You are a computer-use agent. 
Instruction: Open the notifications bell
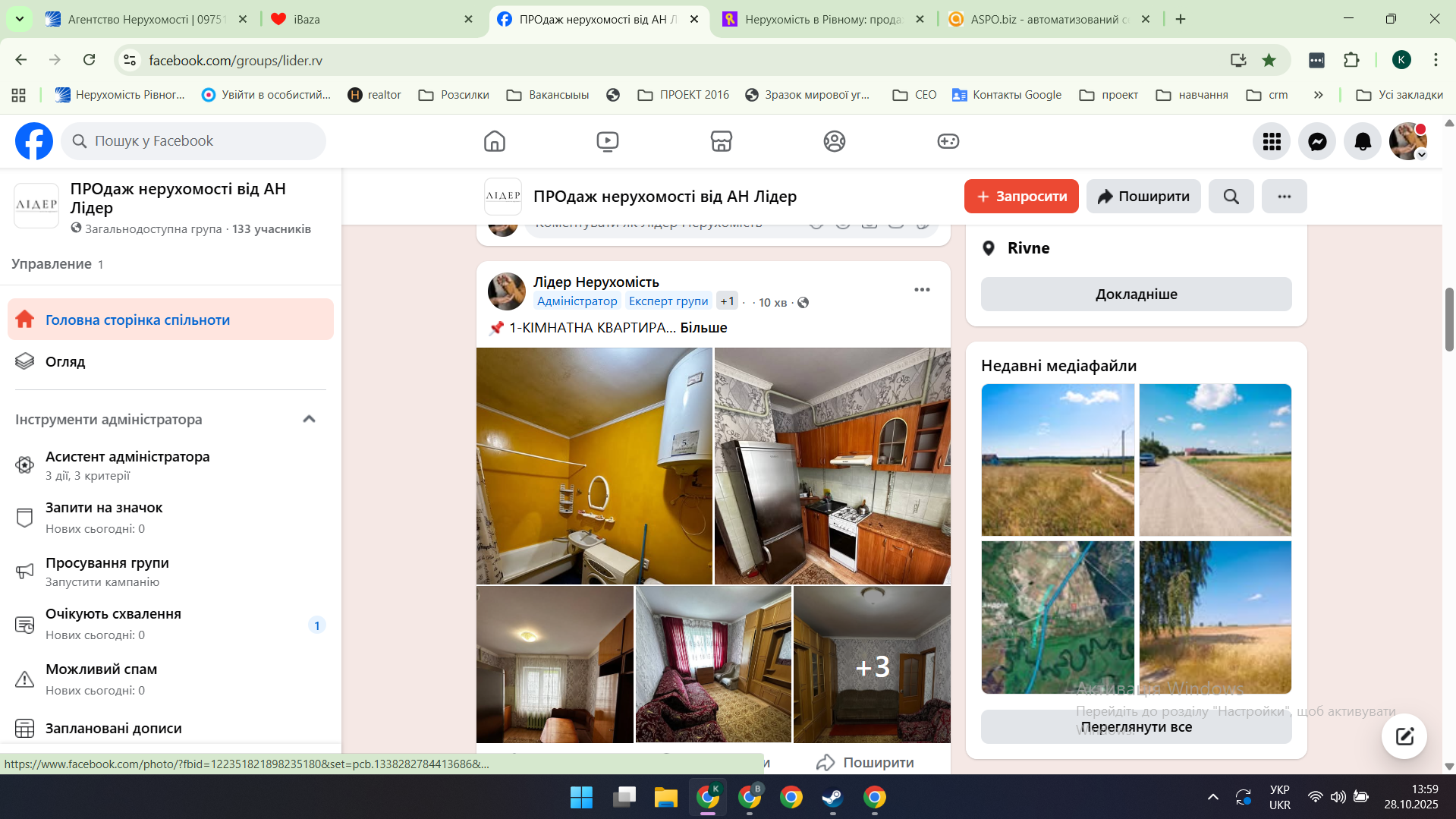coord(1363,141)
